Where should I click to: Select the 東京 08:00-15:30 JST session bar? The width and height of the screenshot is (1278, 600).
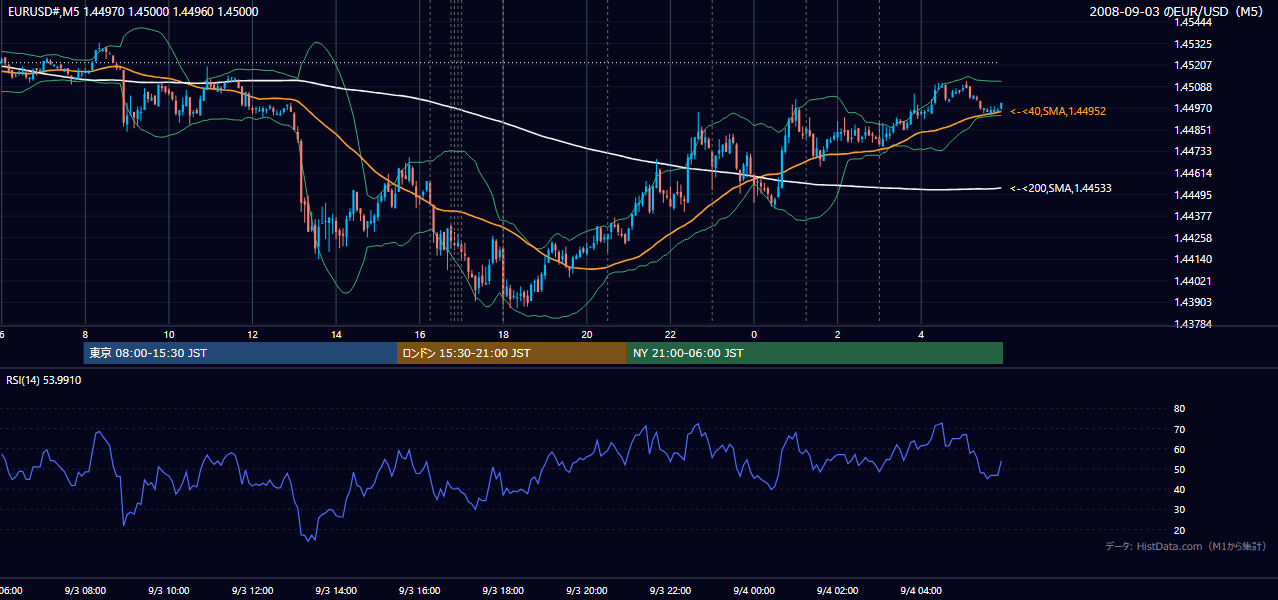(240, 353)
